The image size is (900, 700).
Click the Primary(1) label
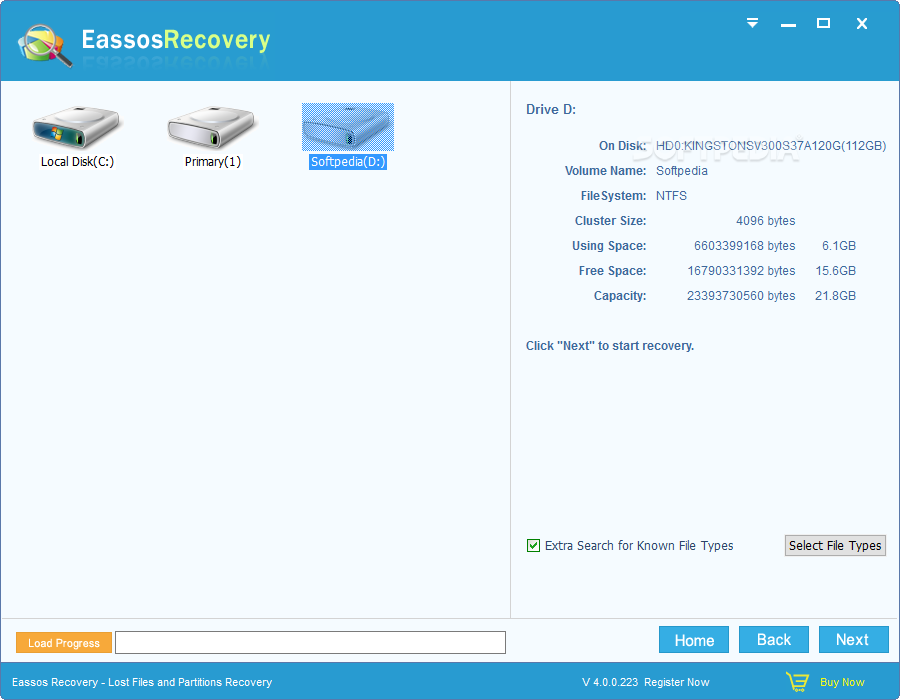[212, 162]
